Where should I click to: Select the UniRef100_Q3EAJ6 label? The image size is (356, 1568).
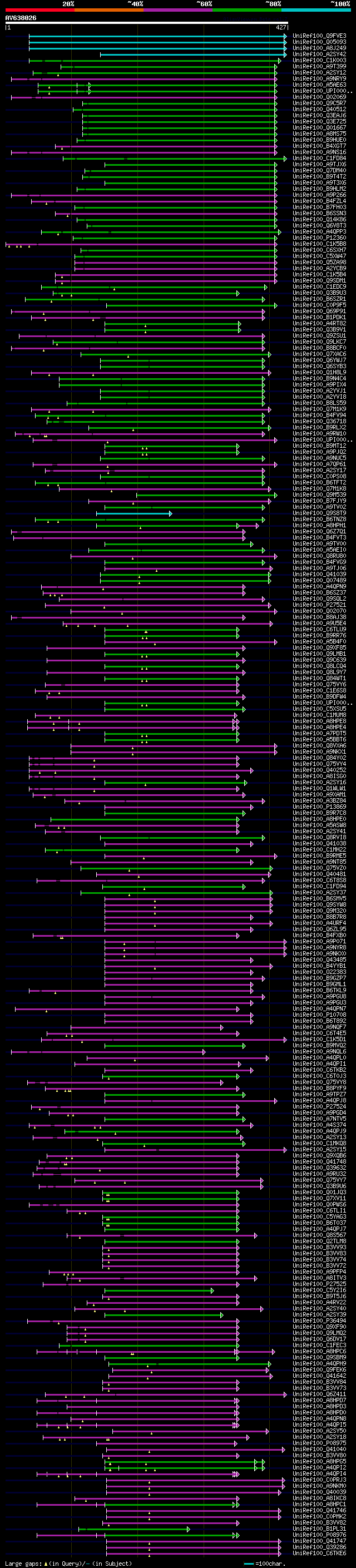319,116
